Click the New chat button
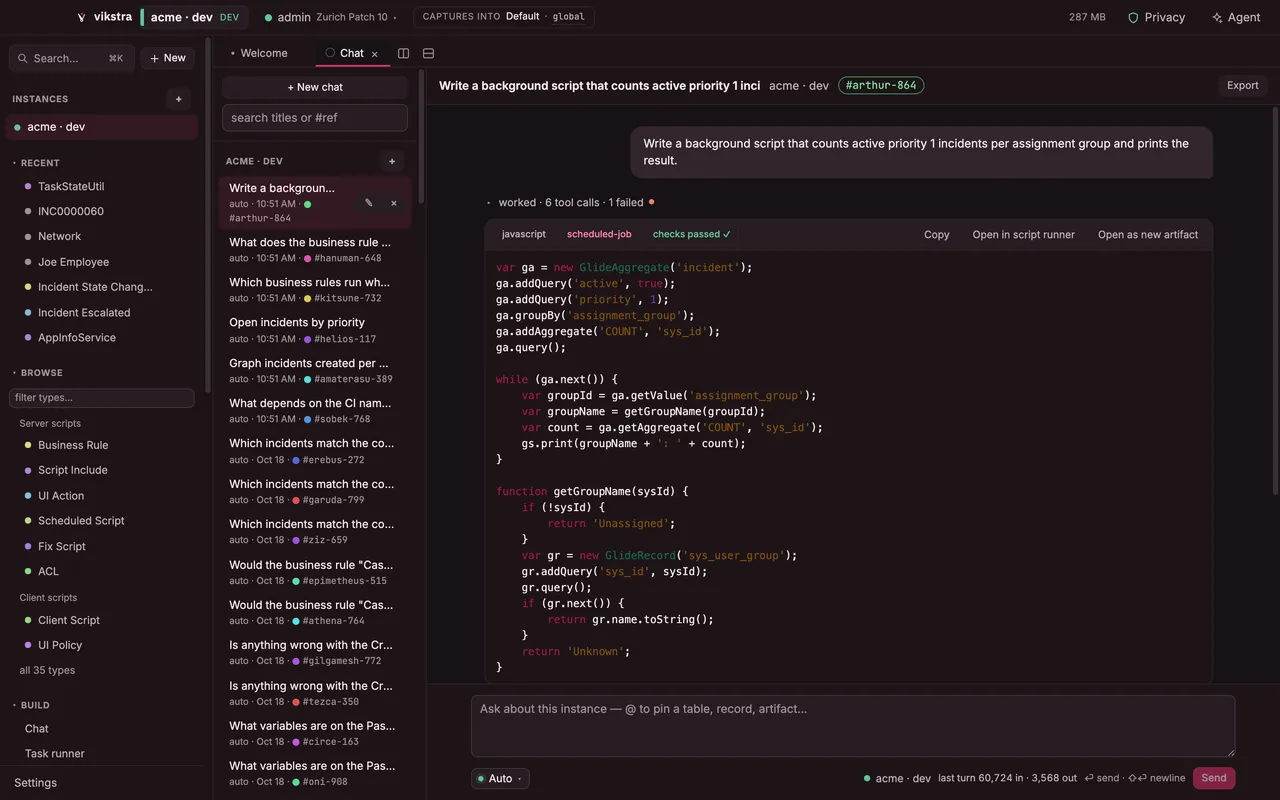This screenshot has height=800, width=1280. pyautogui.click(x=315, y=87)
